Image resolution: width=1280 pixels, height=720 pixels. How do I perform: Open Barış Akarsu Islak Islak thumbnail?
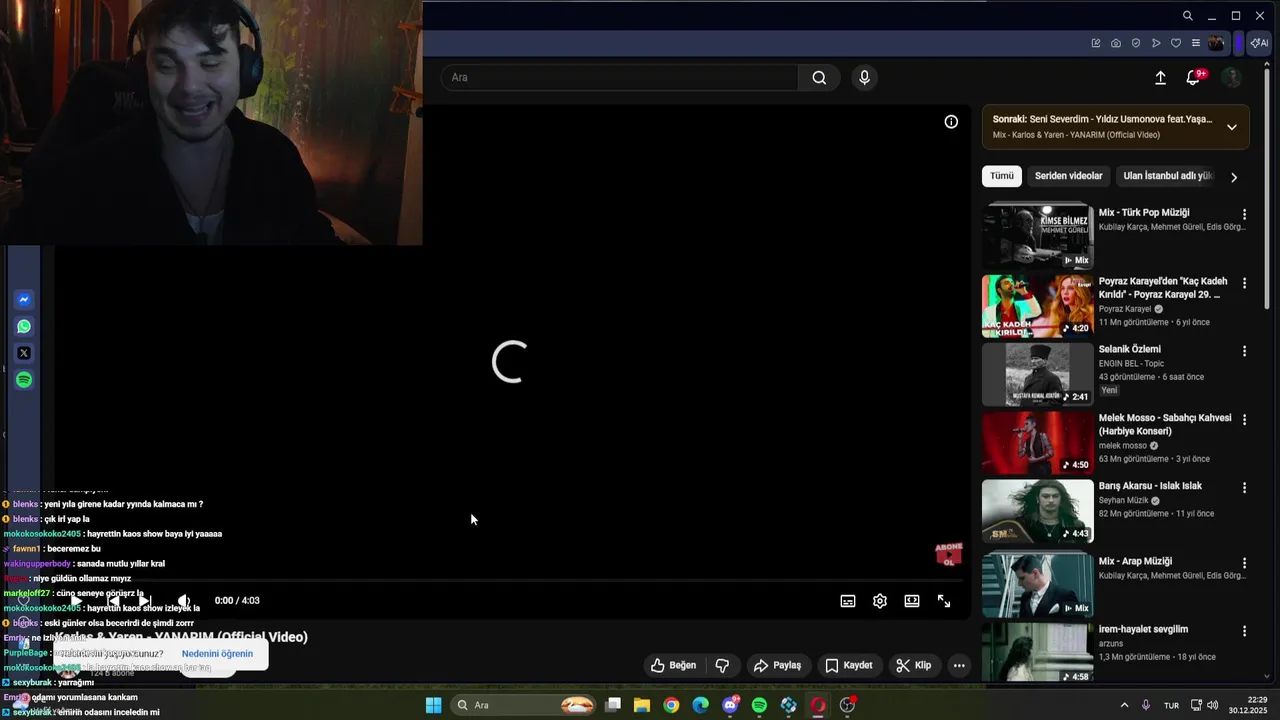1038,511
